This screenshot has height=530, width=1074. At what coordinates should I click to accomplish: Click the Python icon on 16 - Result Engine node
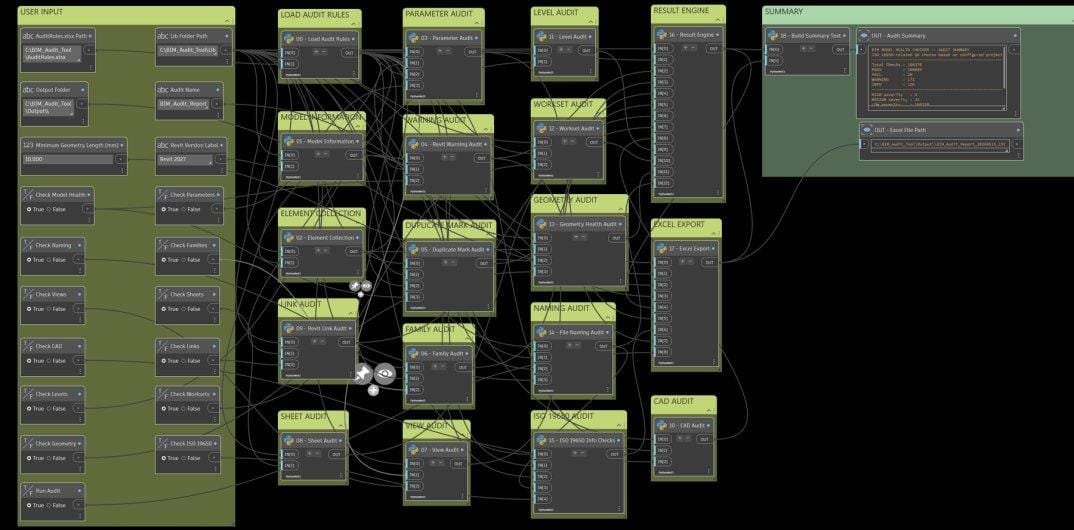[x=661, y=34]
